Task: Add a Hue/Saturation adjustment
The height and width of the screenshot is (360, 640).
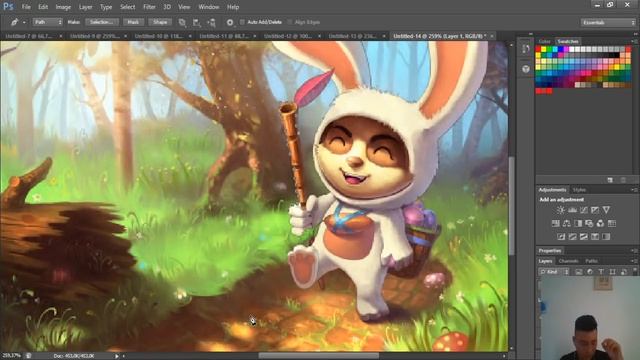Action: (x=556, y=223)
